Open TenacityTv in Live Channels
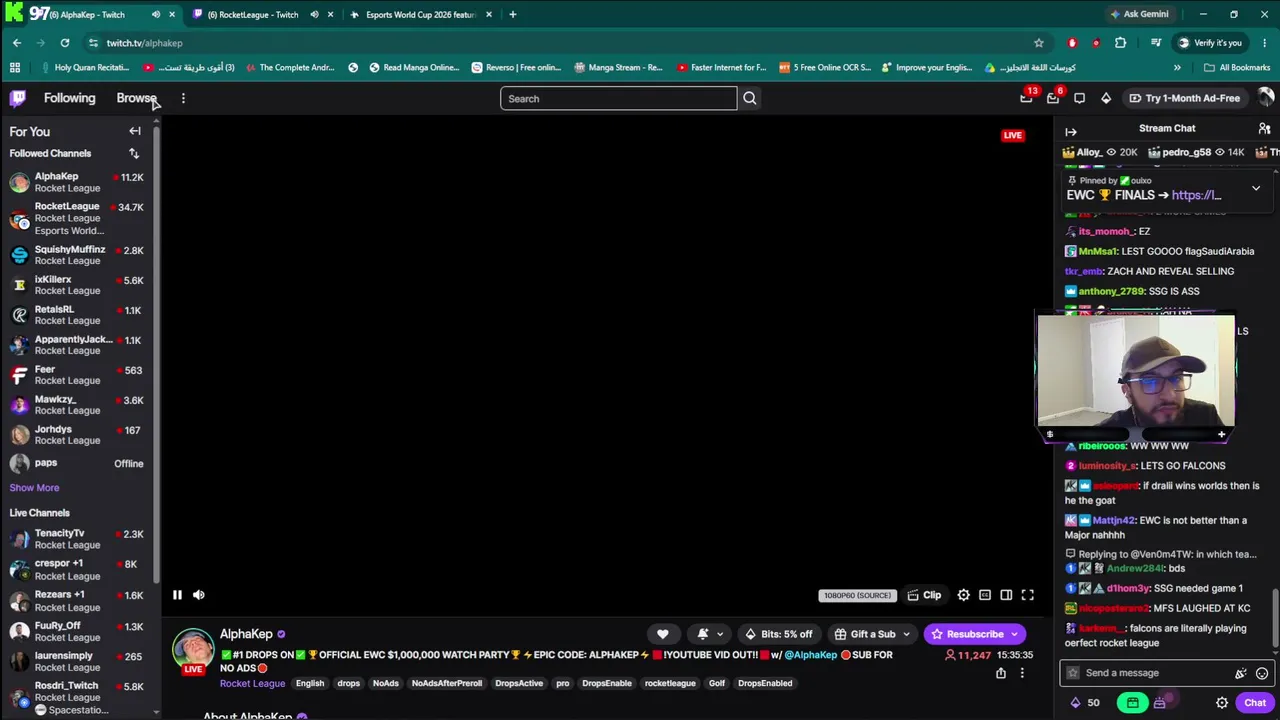 tap(79, 539)
